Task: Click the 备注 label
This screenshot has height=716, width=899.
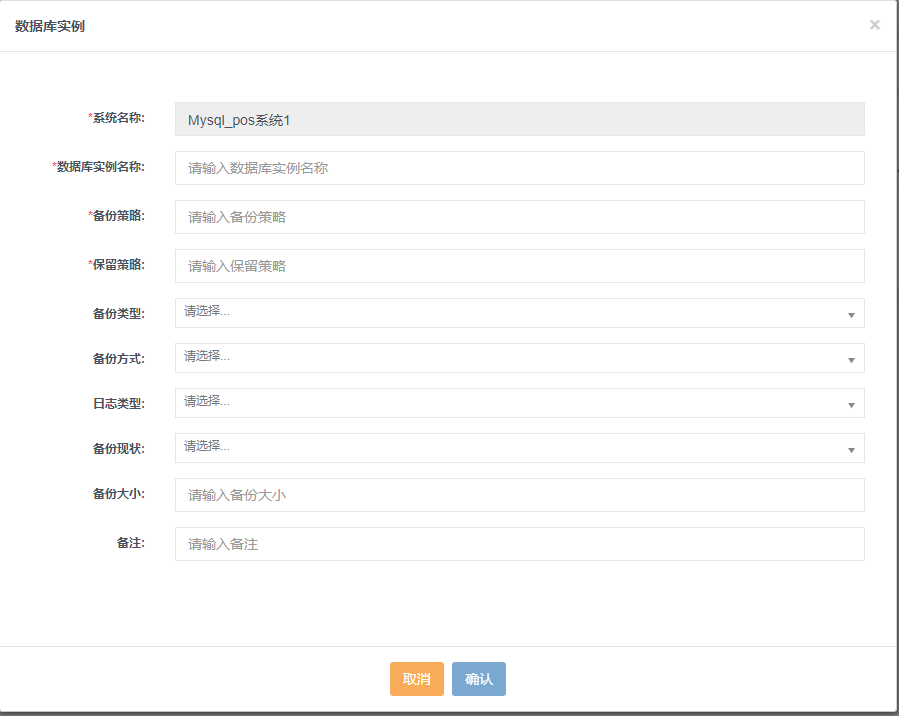Action: pos(130,543)
